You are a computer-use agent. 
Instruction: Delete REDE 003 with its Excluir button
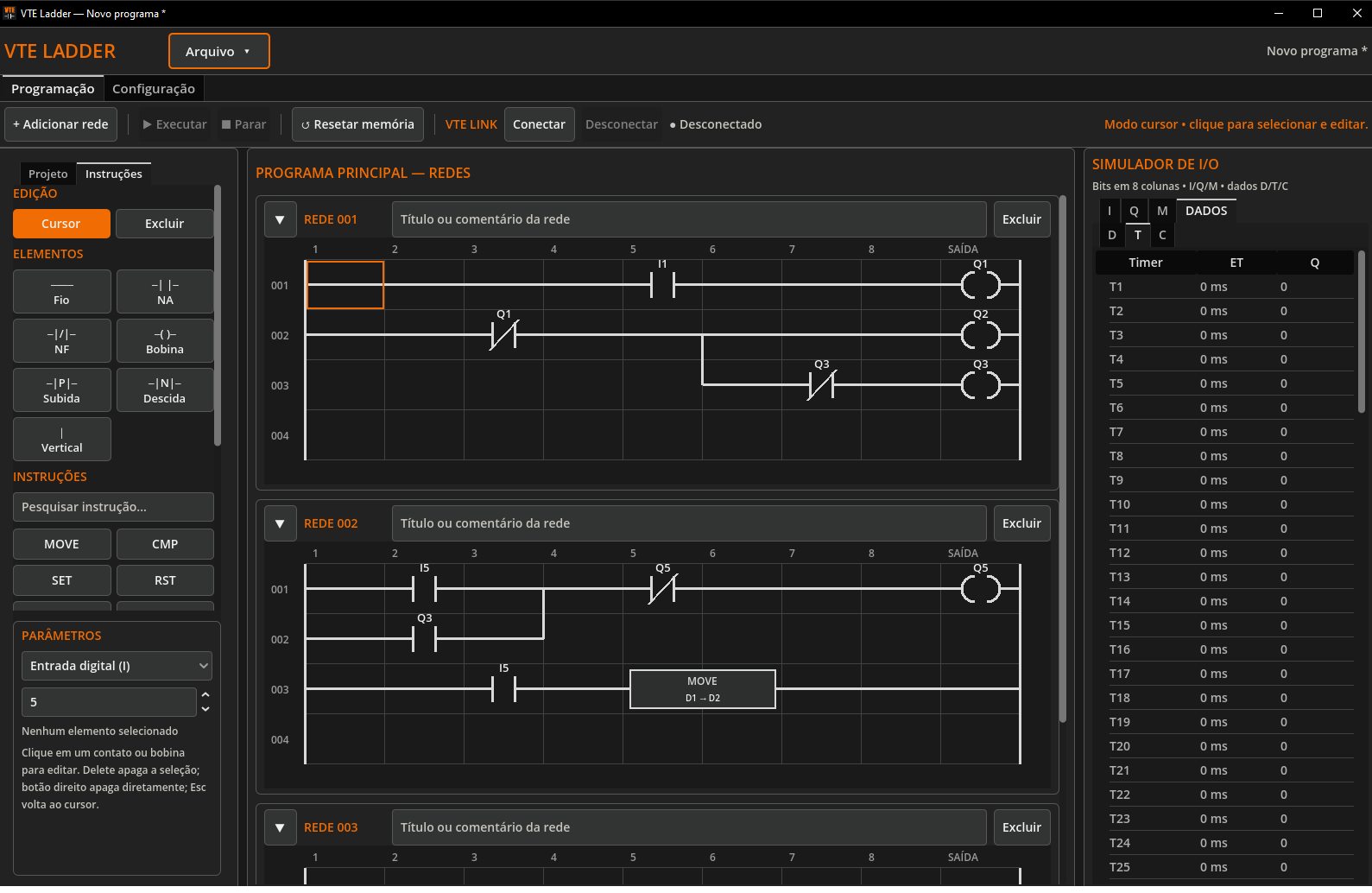tap(1021, 827)
